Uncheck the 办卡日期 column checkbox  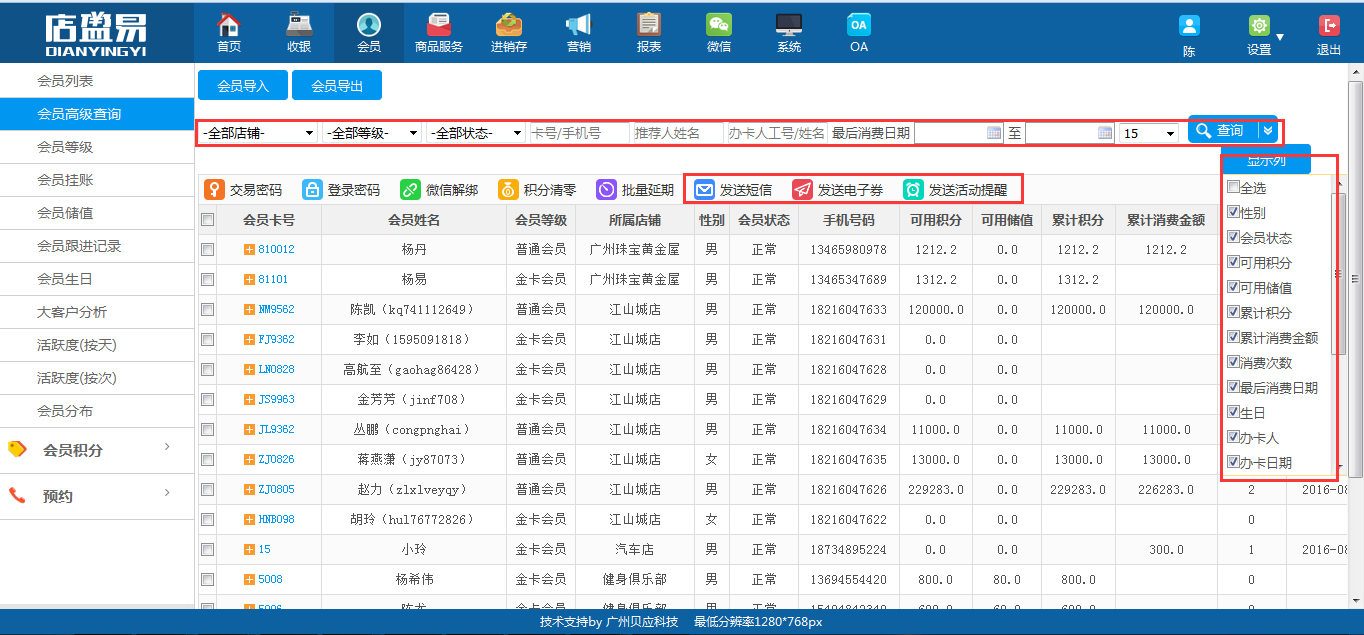1233,462
